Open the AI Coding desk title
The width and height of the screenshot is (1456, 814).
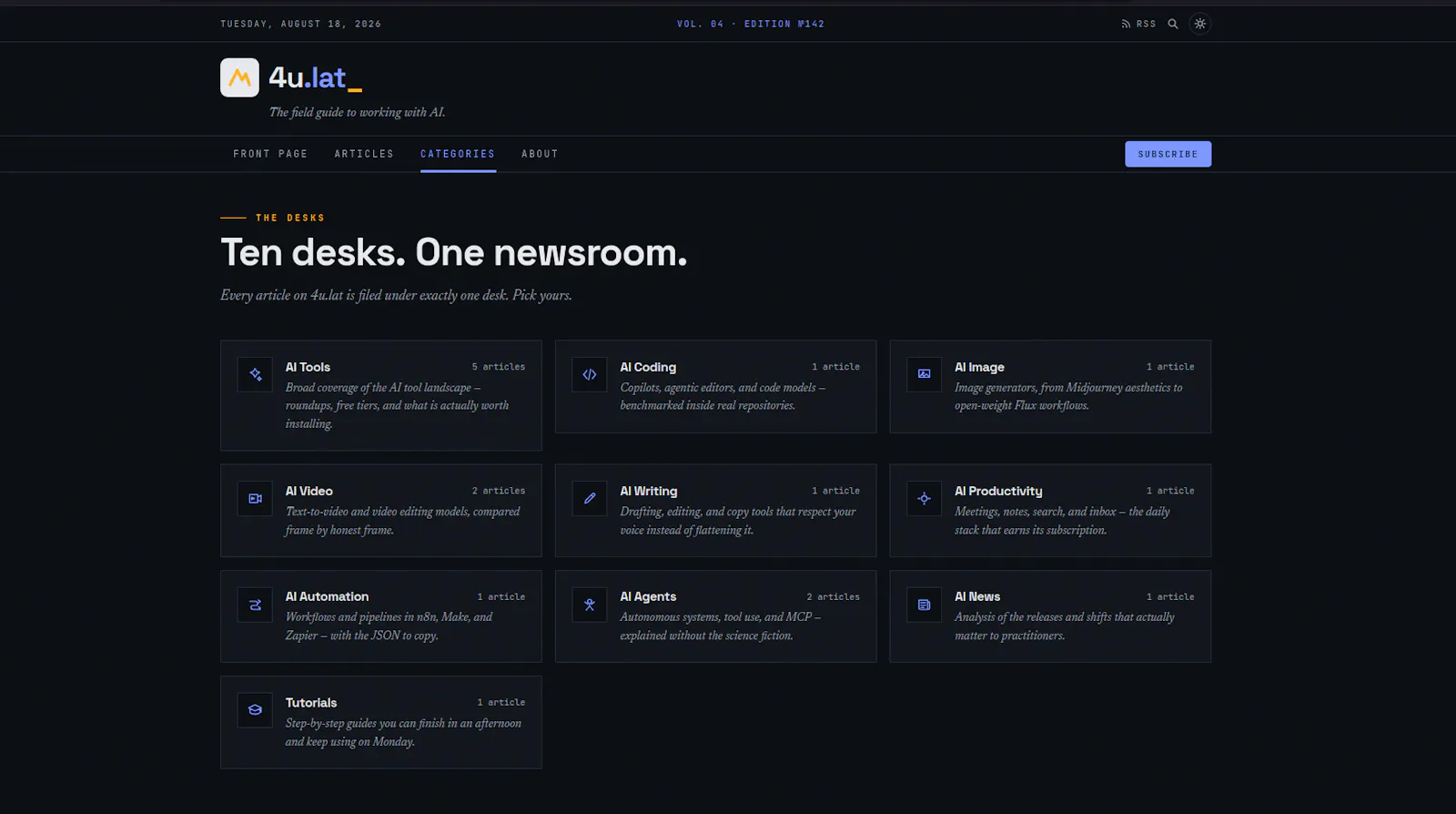coord(648,367)
